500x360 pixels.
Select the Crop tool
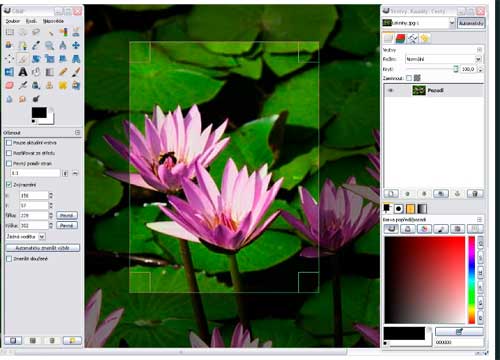click(23, 59)
